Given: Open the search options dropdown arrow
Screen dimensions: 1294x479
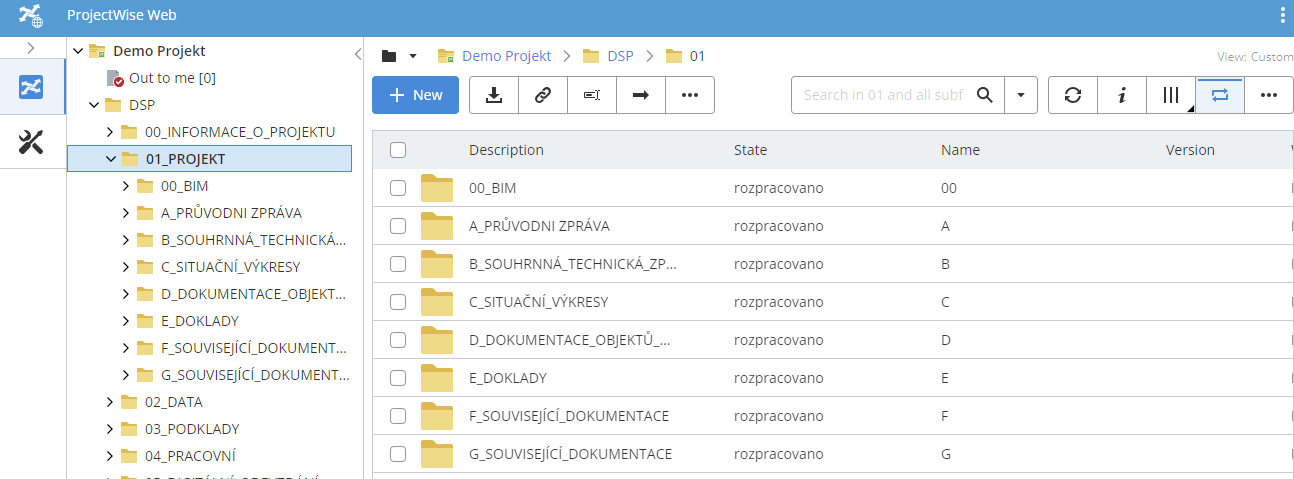Looking at the screenshot, I should (1020, 95).
